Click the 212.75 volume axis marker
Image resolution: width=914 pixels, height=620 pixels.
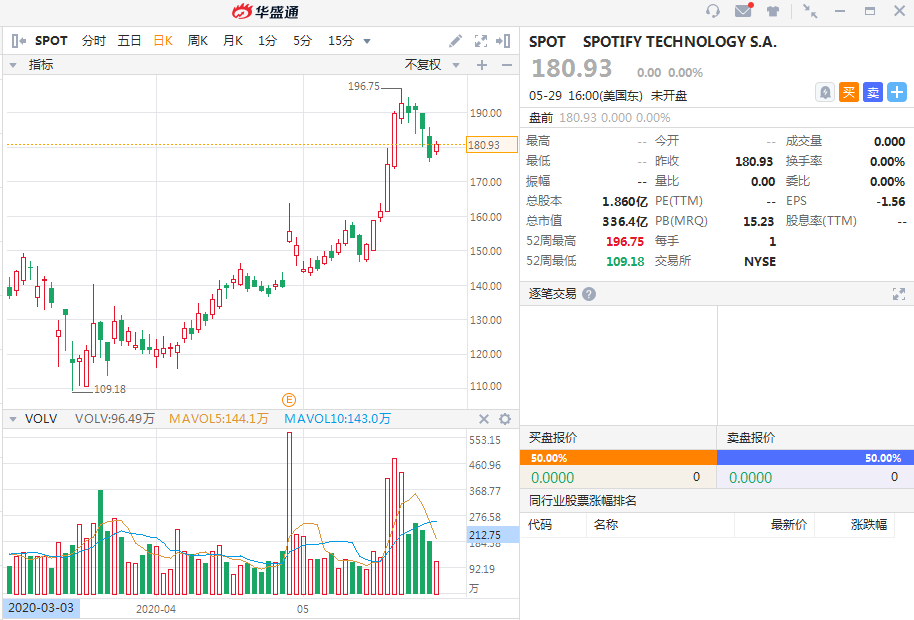[493, 534]
